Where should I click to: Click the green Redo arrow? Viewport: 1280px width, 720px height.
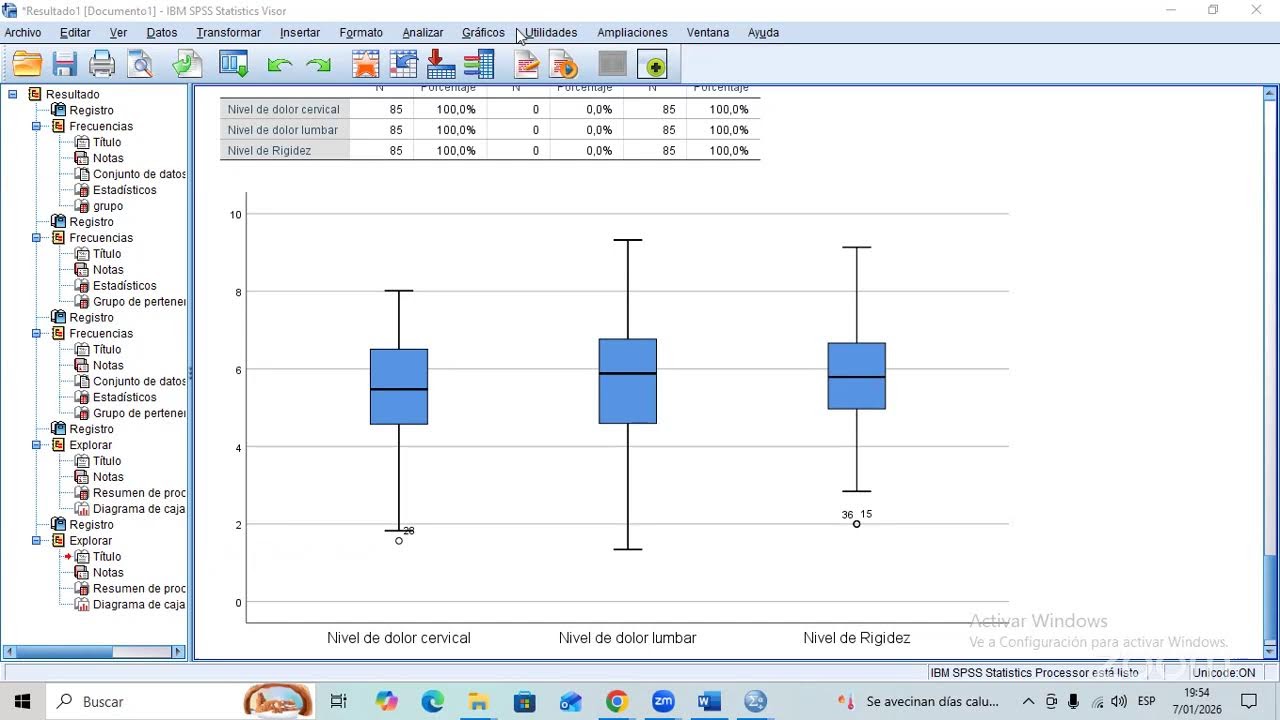(318, 65)
